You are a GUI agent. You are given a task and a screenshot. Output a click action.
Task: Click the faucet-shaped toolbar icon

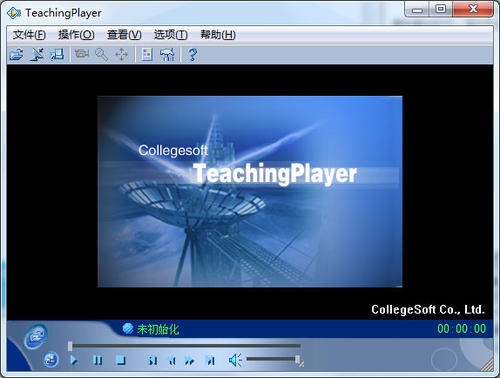click(167, 54)
